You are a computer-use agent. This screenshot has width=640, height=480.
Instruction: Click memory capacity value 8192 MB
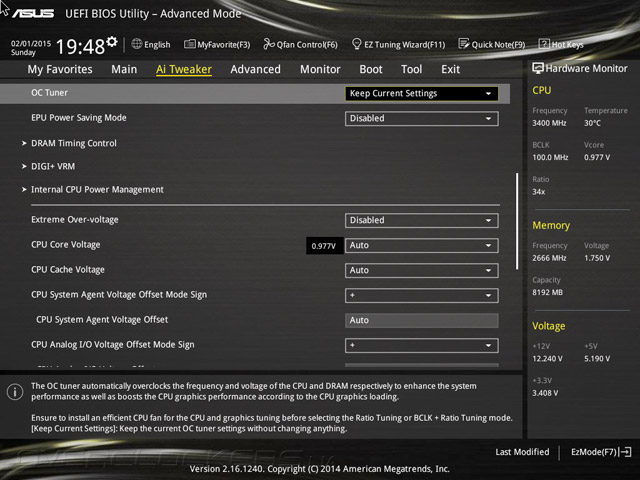[547, 293]
